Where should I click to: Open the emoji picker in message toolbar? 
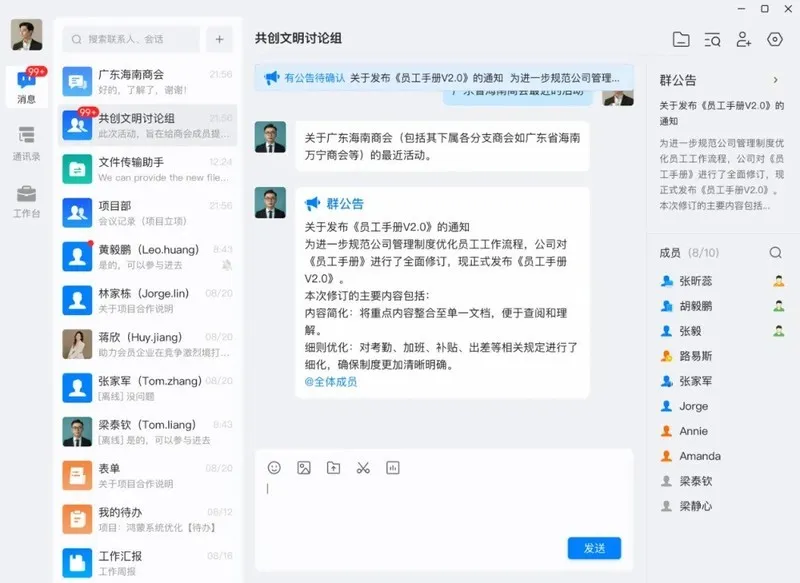274,467
